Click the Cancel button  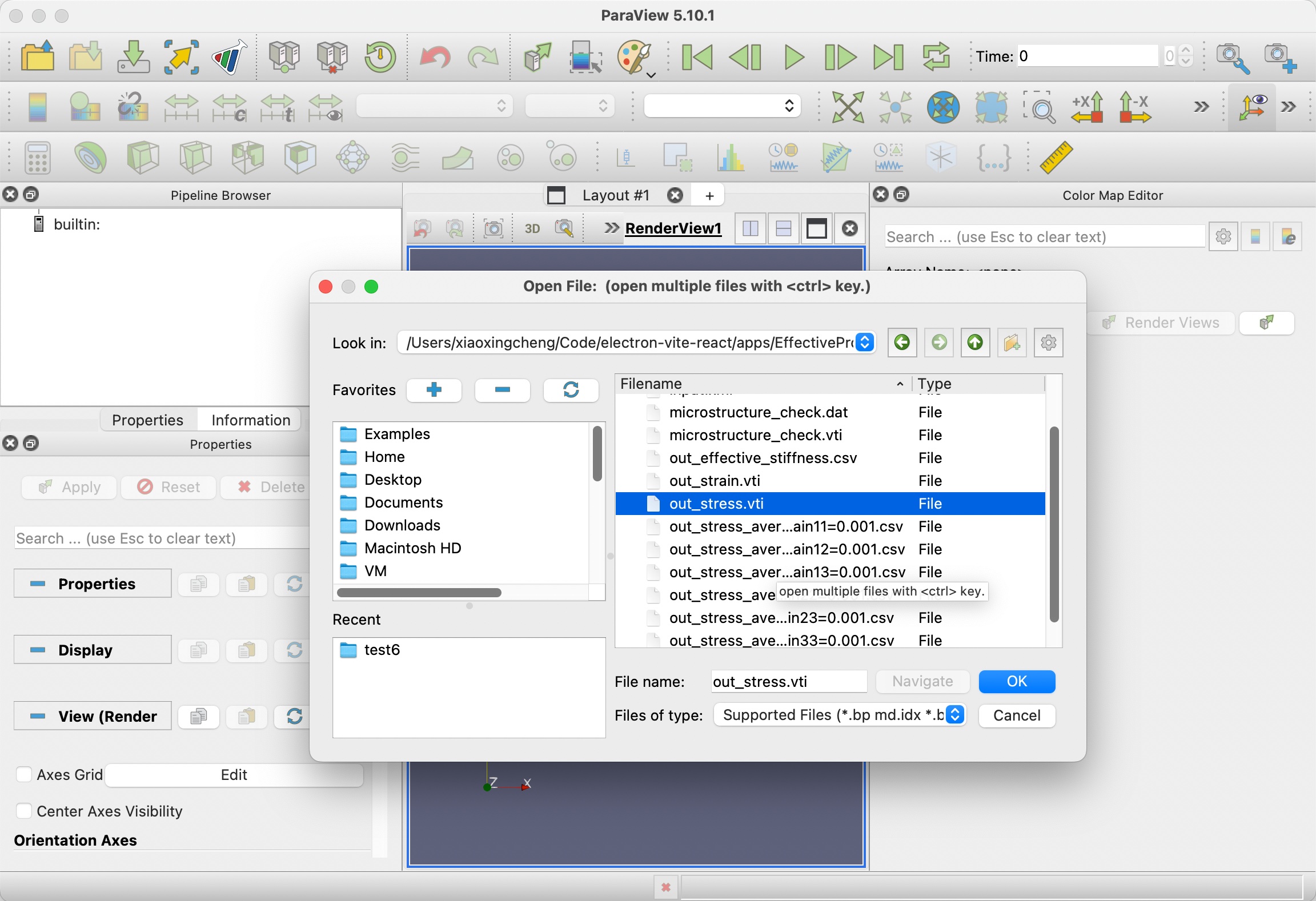click(1016, 715)
